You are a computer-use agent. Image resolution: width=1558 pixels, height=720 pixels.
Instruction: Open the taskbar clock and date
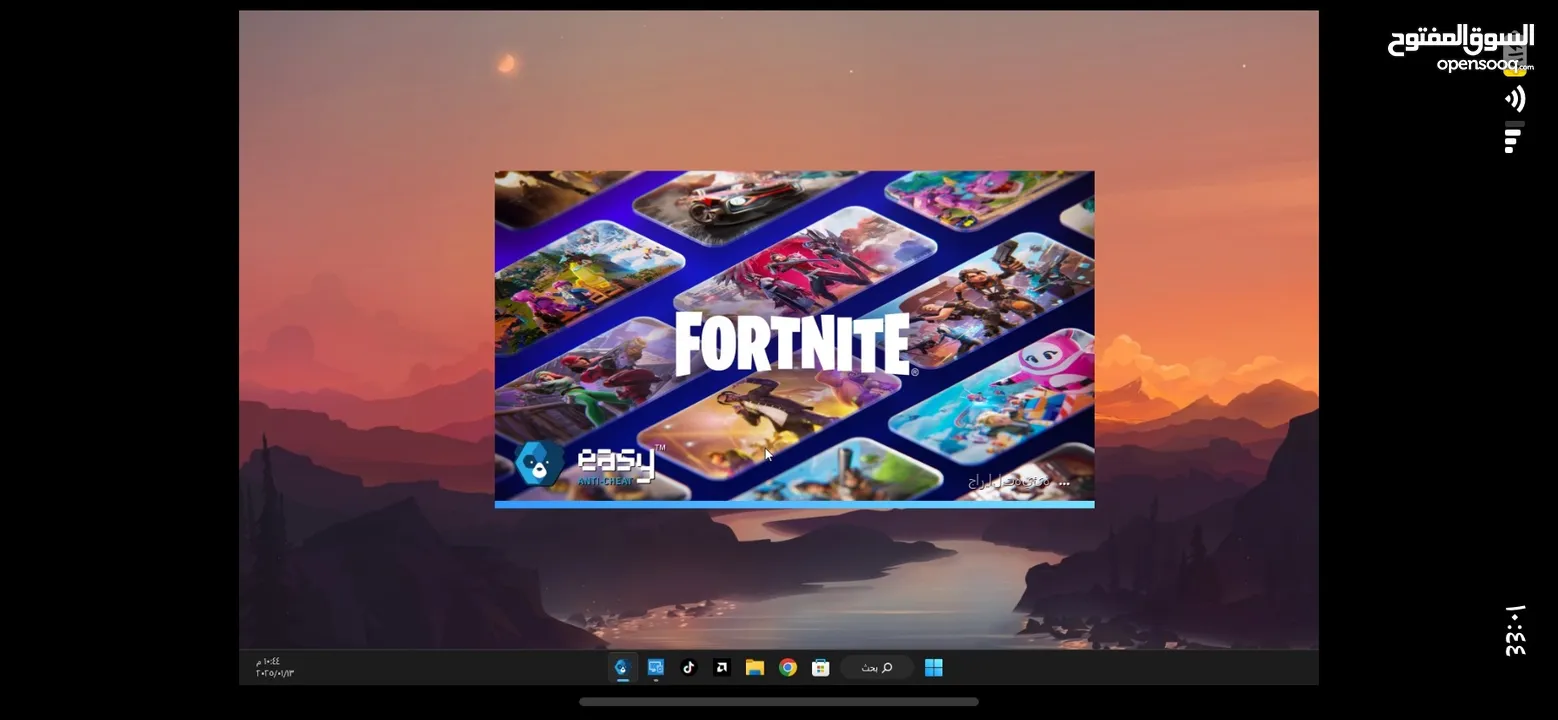tap(274, 667)
